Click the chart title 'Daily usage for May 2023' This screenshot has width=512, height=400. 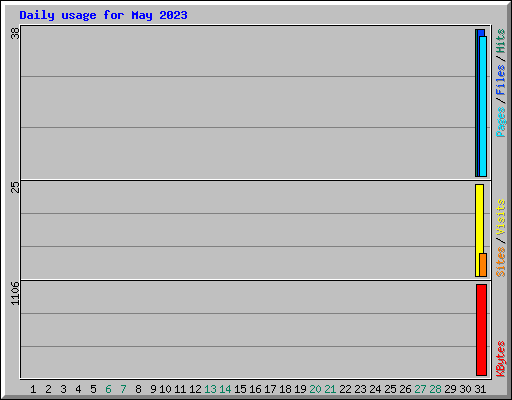[x=103, y=15]
